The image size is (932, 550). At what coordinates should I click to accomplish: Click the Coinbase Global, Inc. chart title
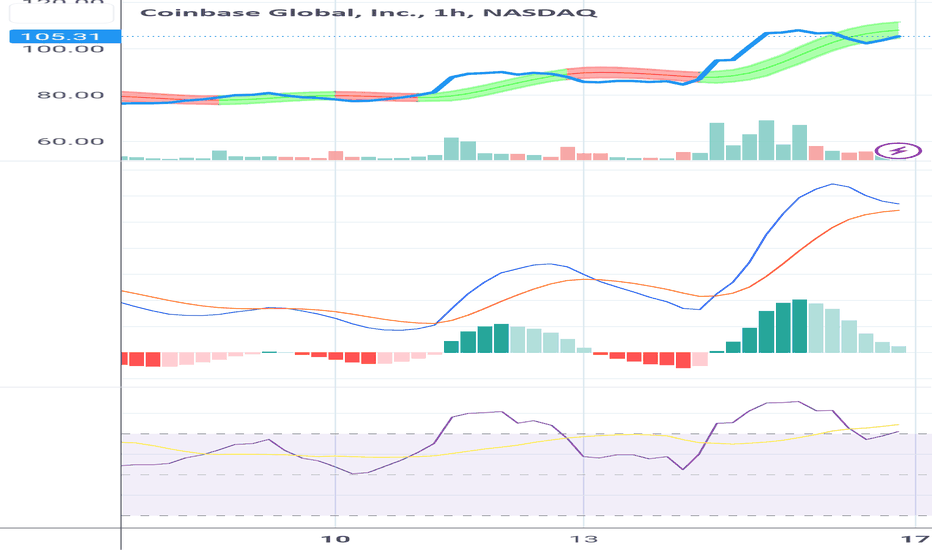pyautogui.click(x=368, y=12)
